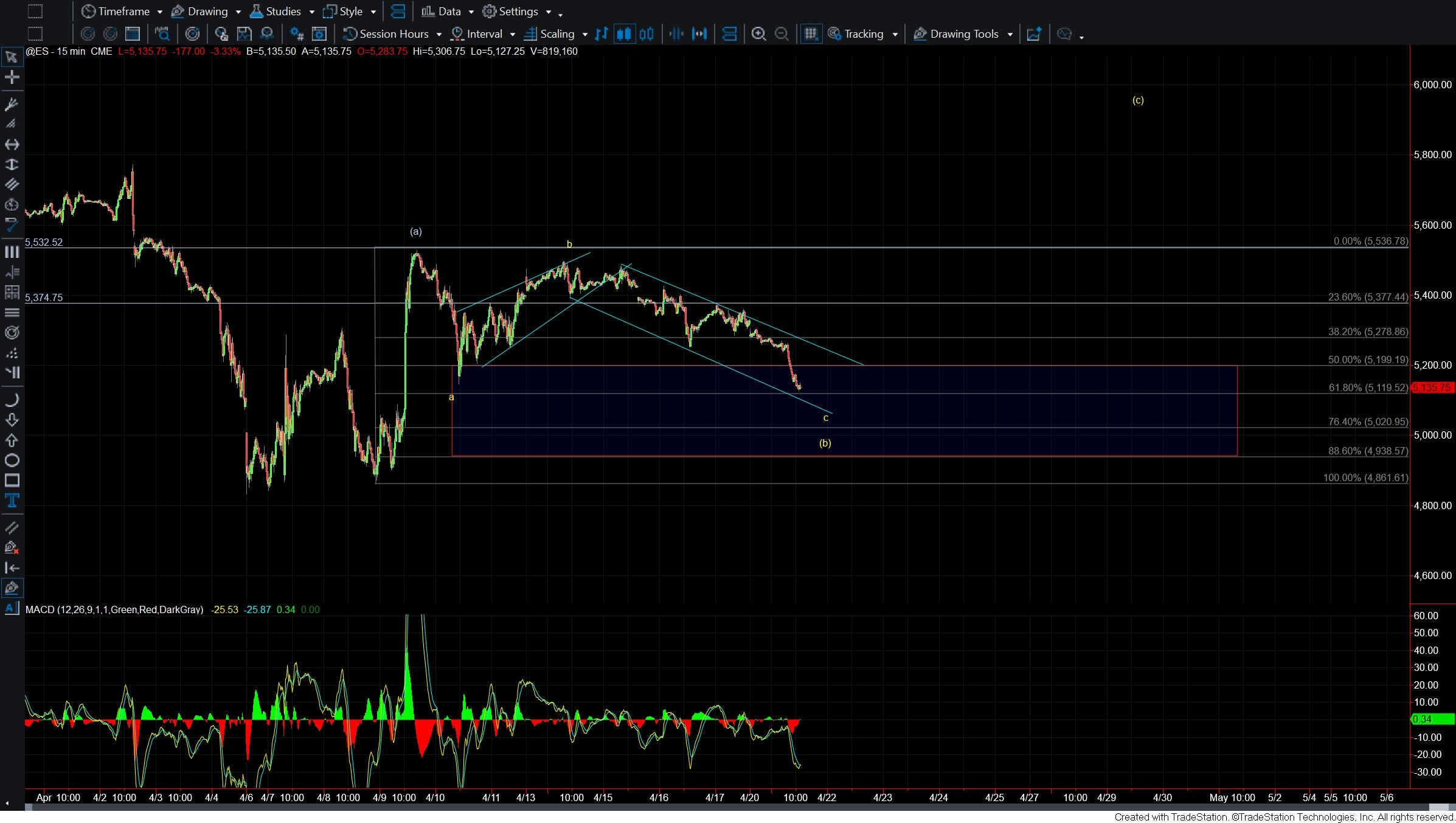The image size is (1456, 823).
Task: Select the rectangle drawing tool
Action: (x=12, y=481)
